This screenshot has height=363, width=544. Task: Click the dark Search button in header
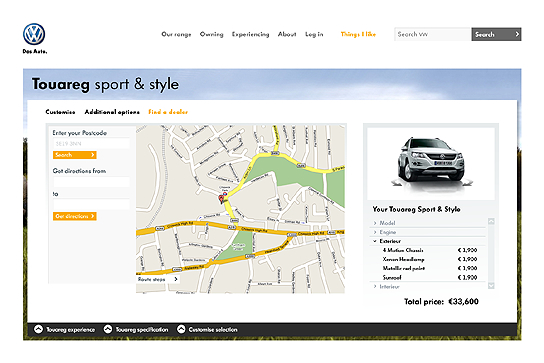coord(496,34)
